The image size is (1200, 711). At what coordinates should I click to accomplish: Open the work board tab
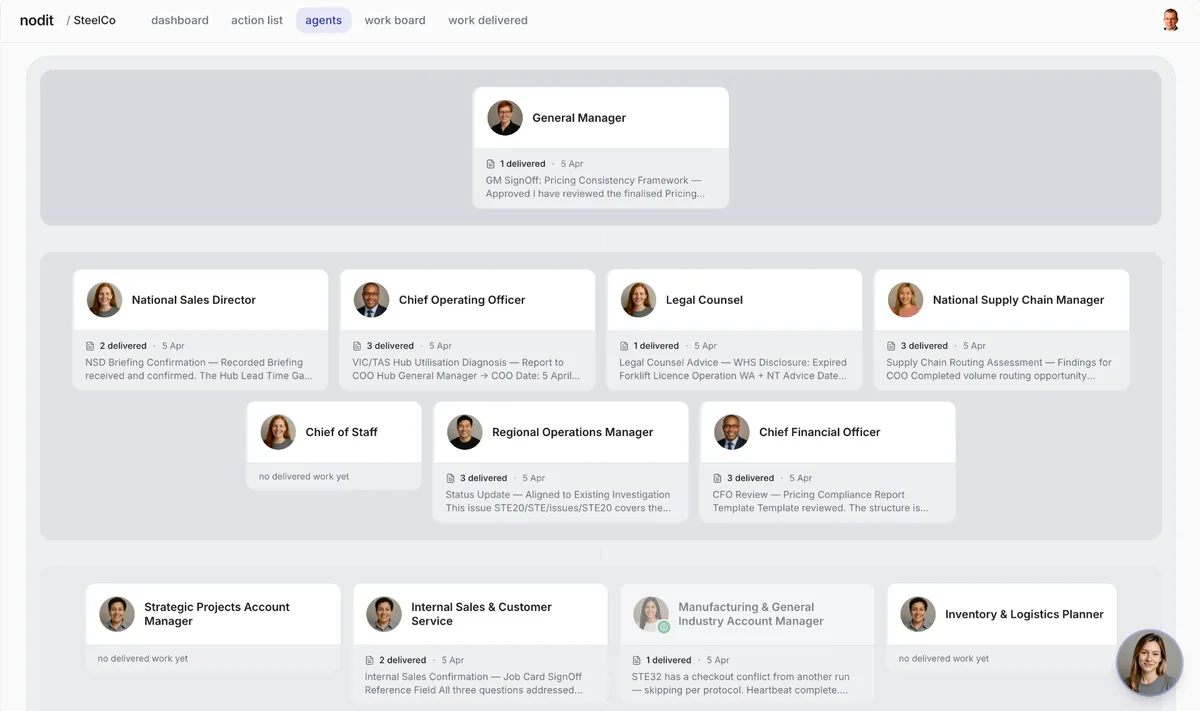coord(395,20)
